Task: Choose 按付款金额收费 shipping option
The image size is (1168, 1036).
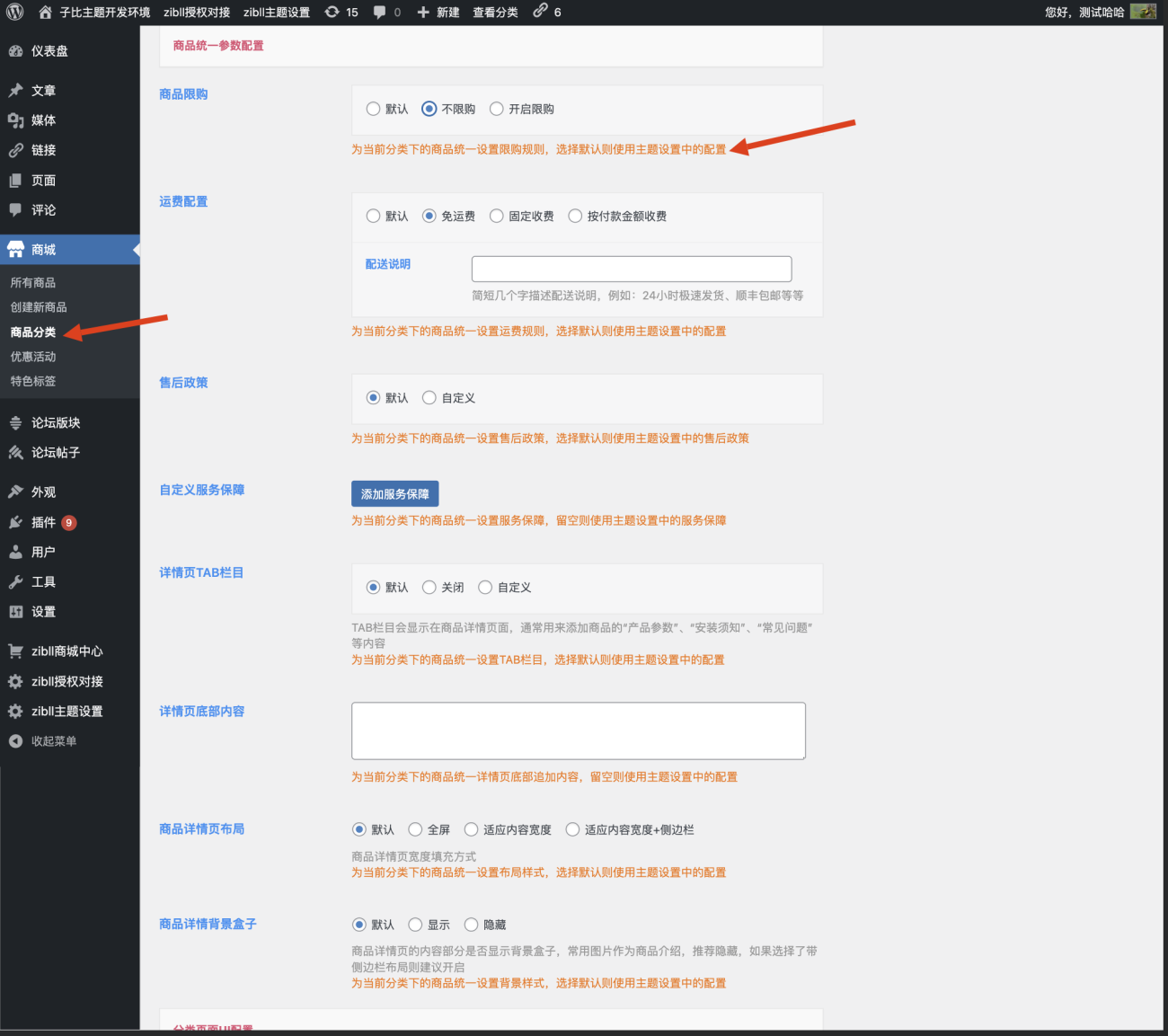Action: coord(575,216)
